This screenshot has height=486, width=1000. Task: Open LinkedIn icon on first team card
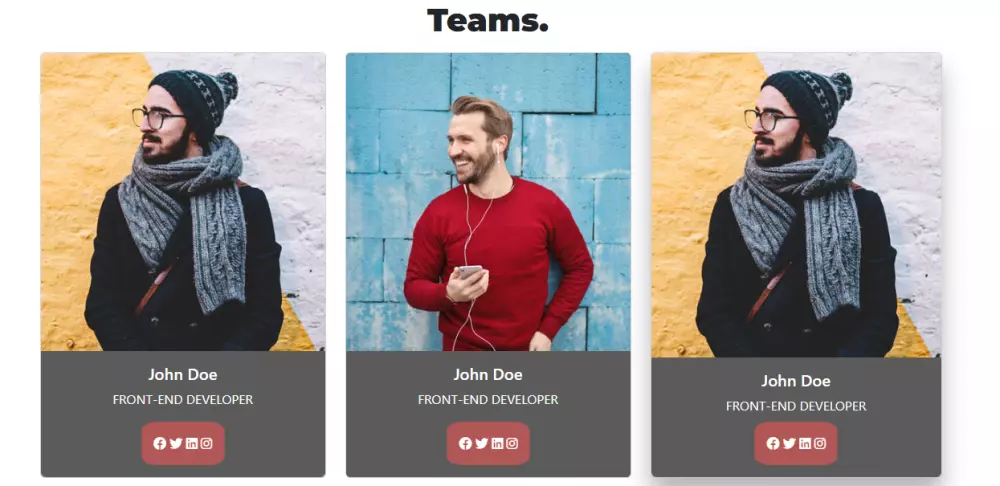(x=191, y=443)
